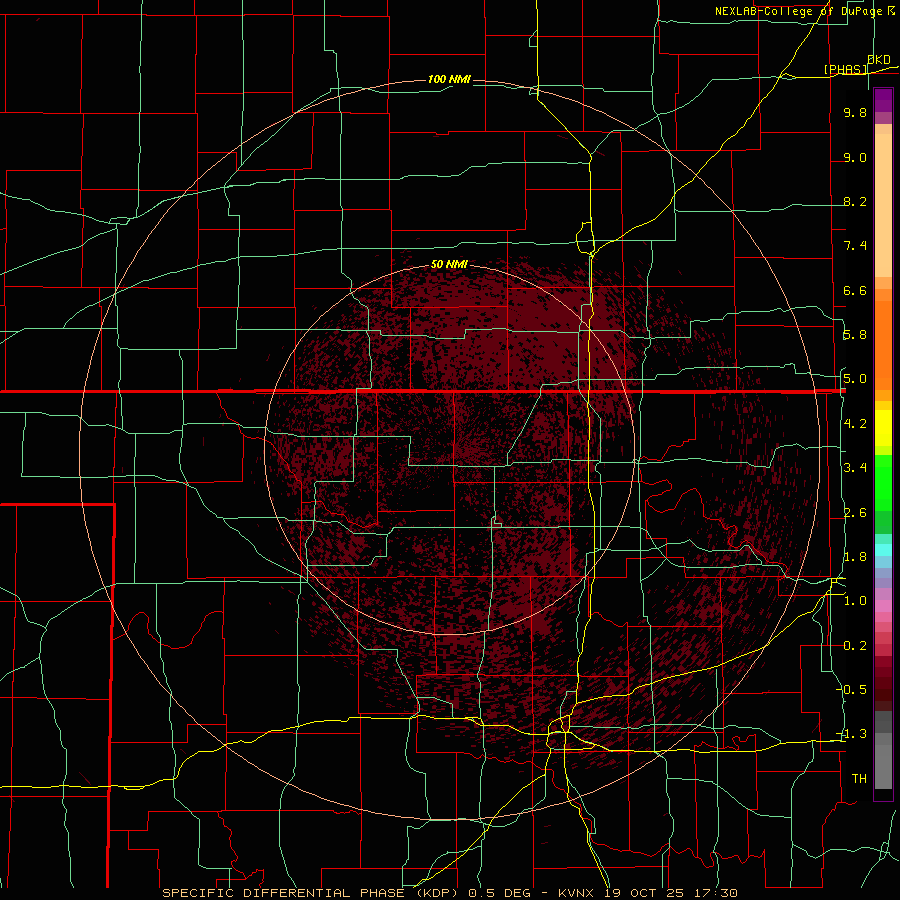The height and width of the screenshot is (900, 900).
Task: Click the 1.8 scale value
Action: [x=855, y=557]
